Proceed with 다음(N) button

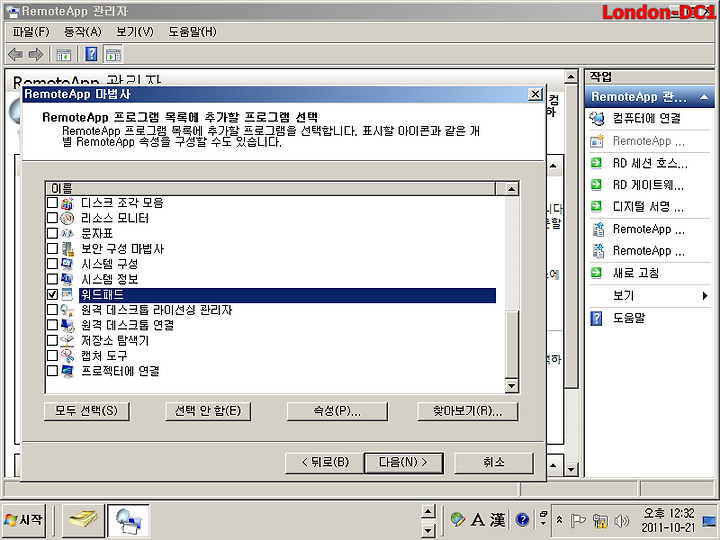coord(404,462)
